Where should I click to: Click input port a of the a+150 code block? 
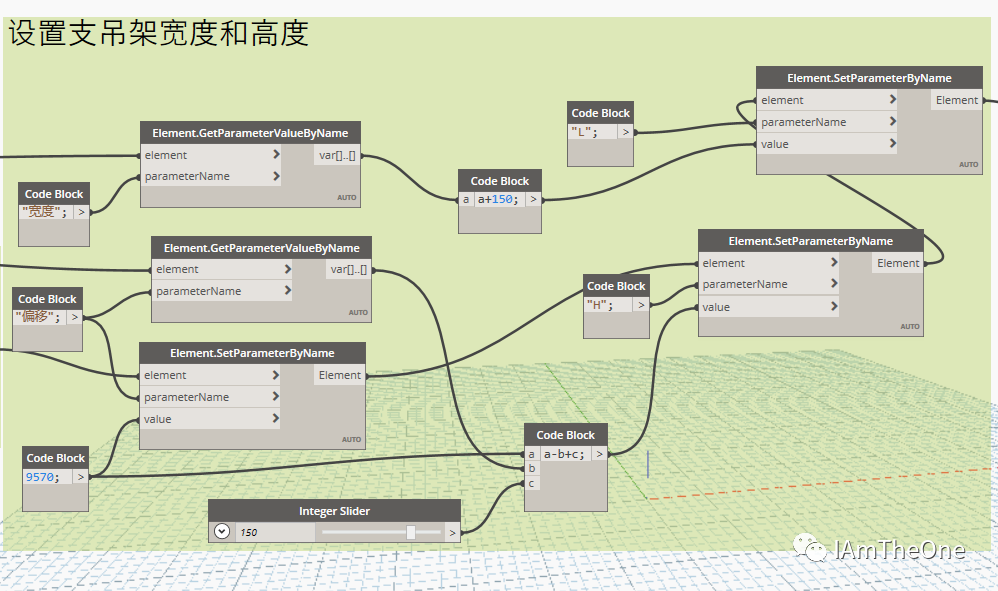(x=466, y=199)
